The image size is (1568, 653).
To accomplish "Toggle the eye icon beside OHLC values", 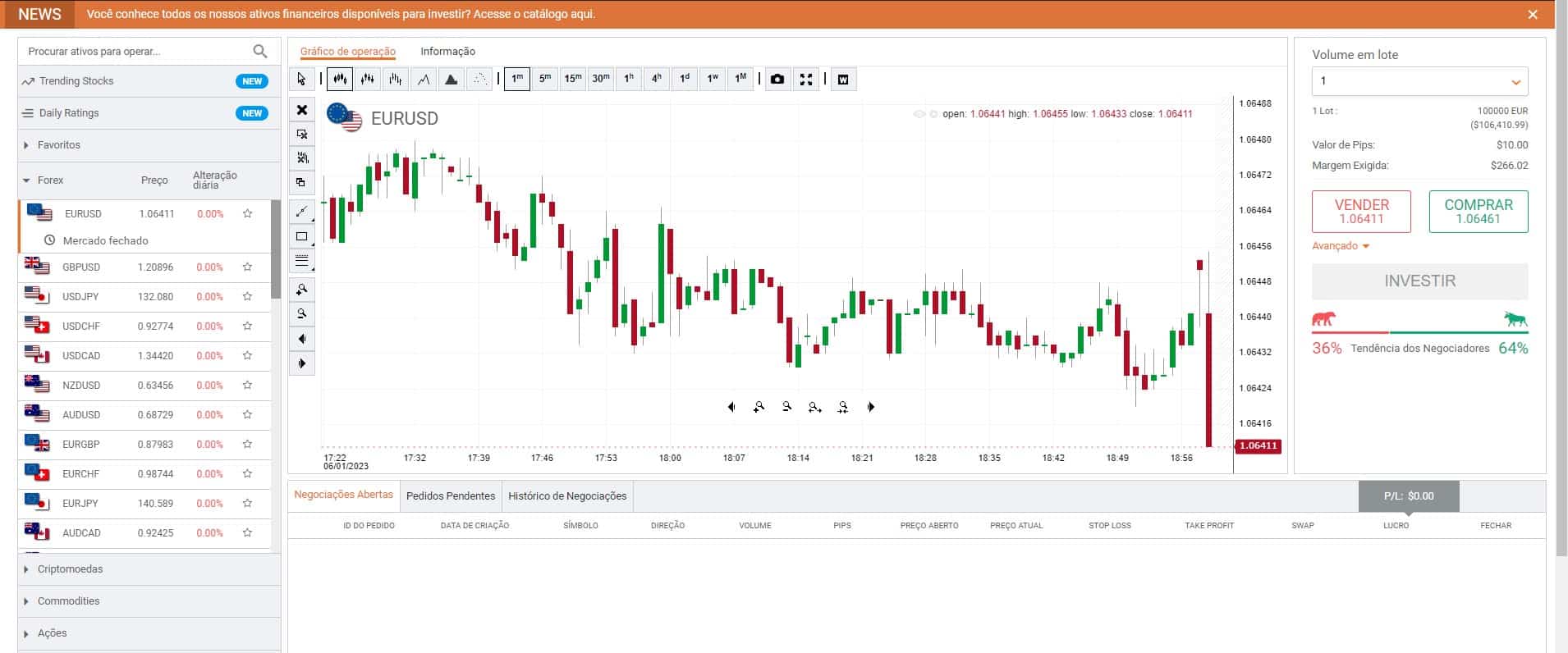I will click(x=919, y=114).
